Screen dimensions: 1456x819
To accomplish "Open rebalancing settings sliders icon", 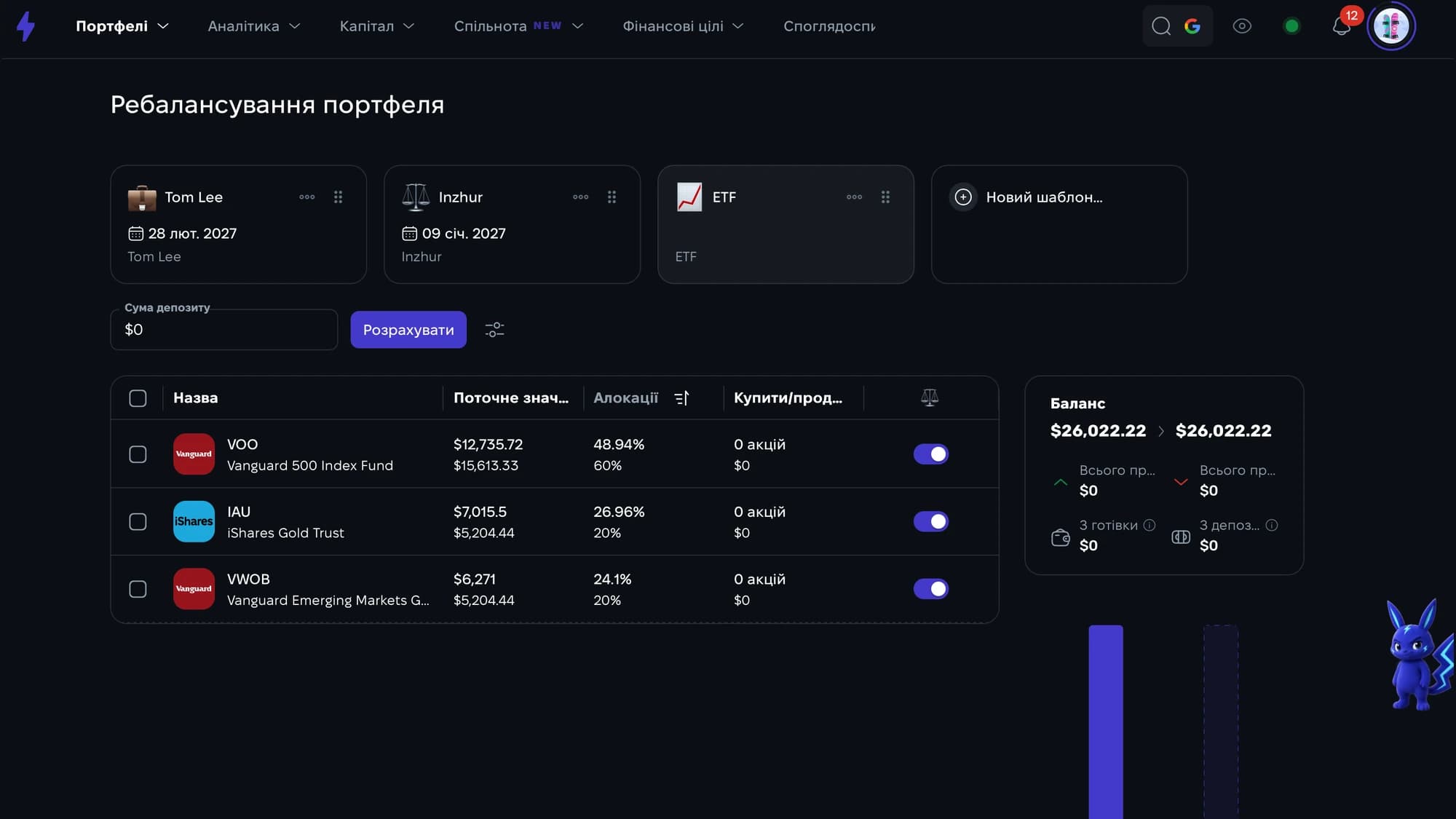I will click(x=495, y=330).
